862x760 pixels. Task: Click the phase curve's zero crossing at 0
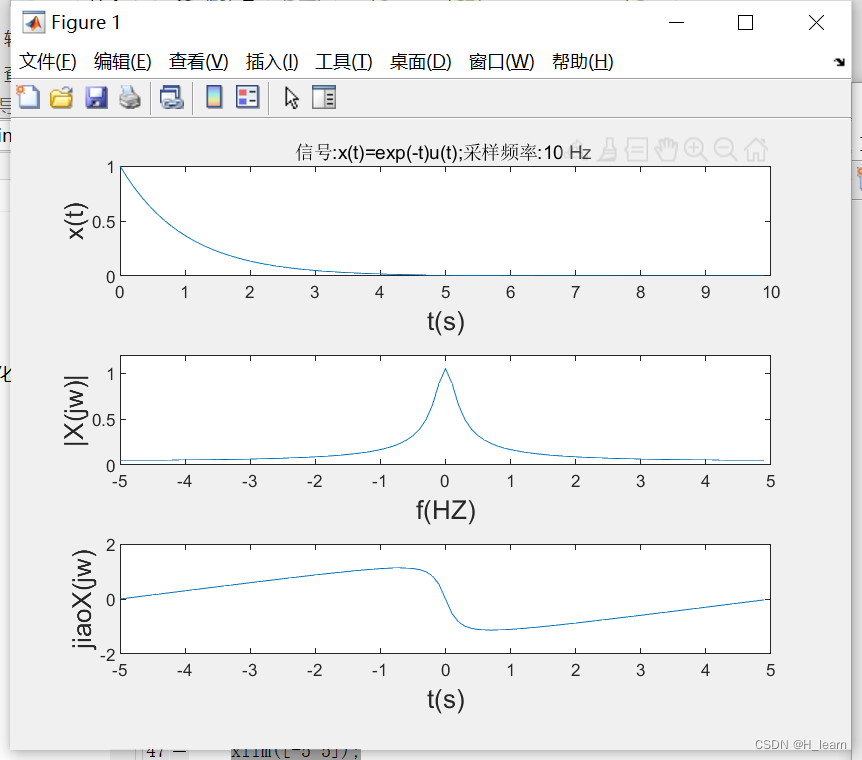445,599
